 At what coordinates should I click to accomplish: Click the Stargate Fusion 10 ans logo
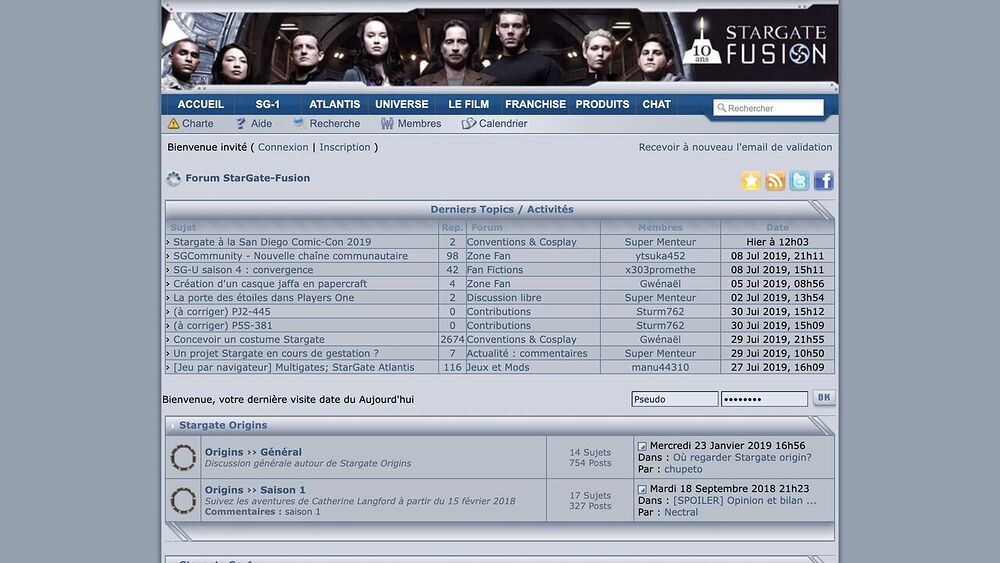click(x=762, y=46)
